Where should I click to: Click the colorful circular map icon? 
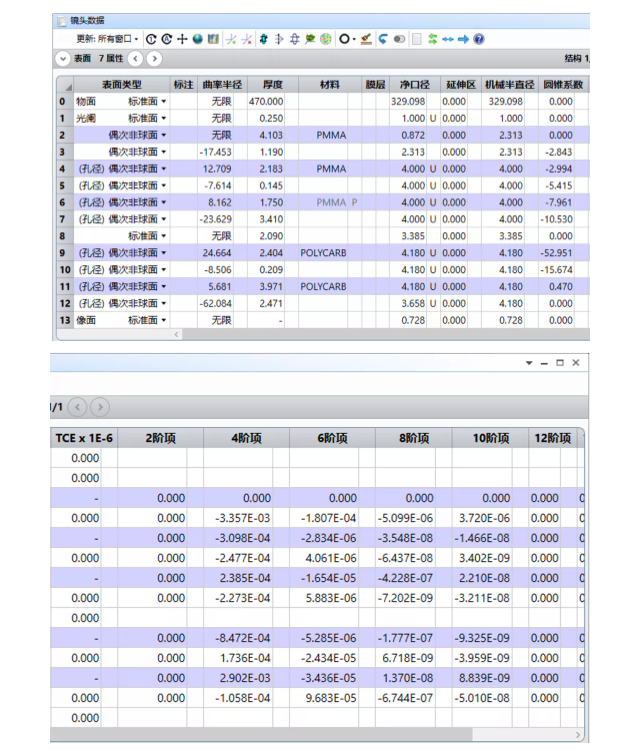coord(326,39)
